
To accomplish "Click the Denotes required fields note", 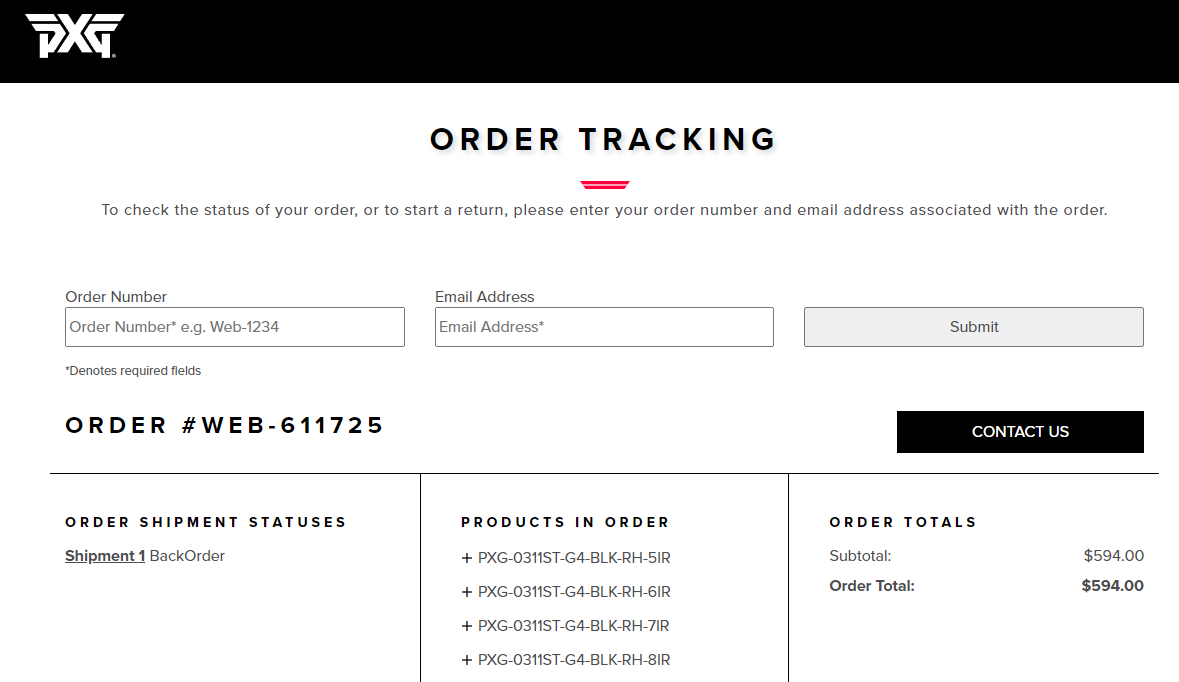I will (x=133, y=371).
